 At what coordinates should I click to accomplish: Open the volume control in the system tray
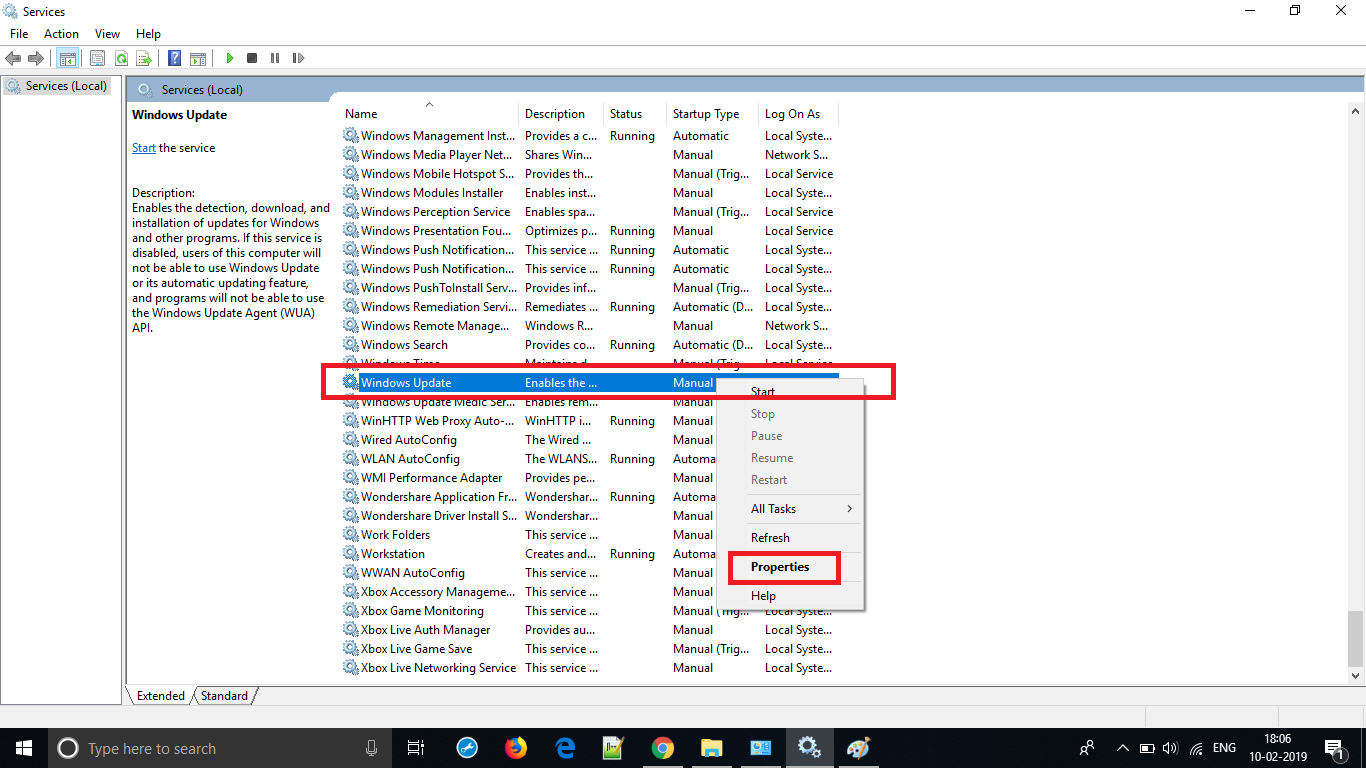[1171, 748]
